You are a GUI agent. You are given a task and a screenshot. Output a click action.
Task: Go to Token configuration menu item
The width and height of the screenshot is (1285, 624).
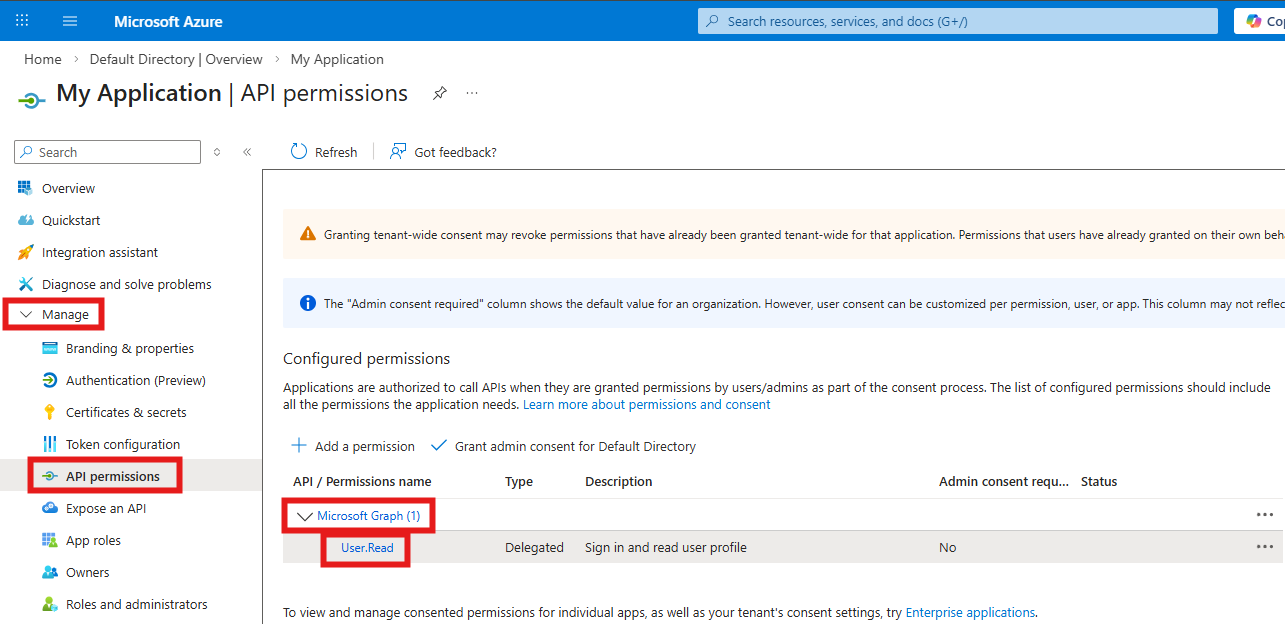pyautogui.click(x=122, y=444)
